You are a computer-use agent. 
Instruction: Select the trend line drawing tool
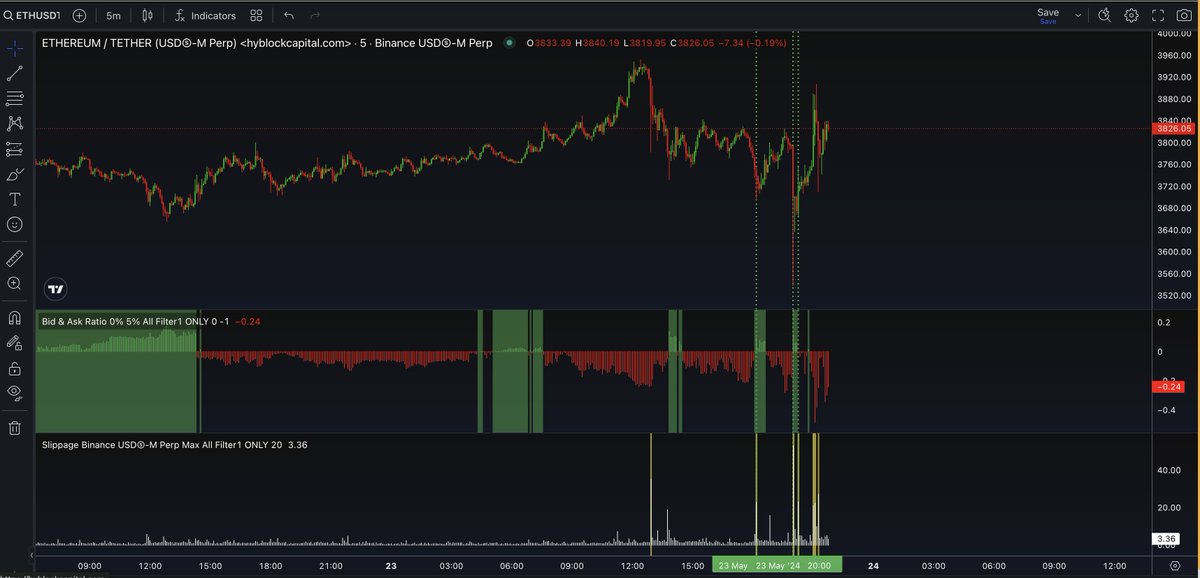point(15,73)
